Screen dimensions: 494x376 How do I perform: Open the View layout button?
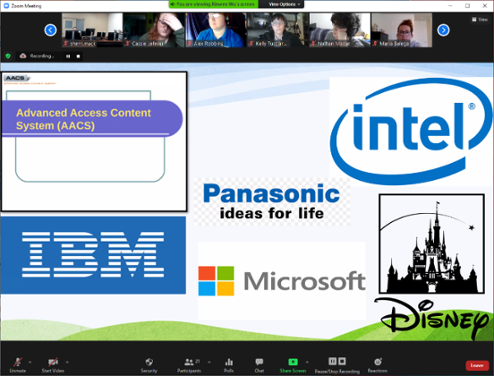(480, 20)
